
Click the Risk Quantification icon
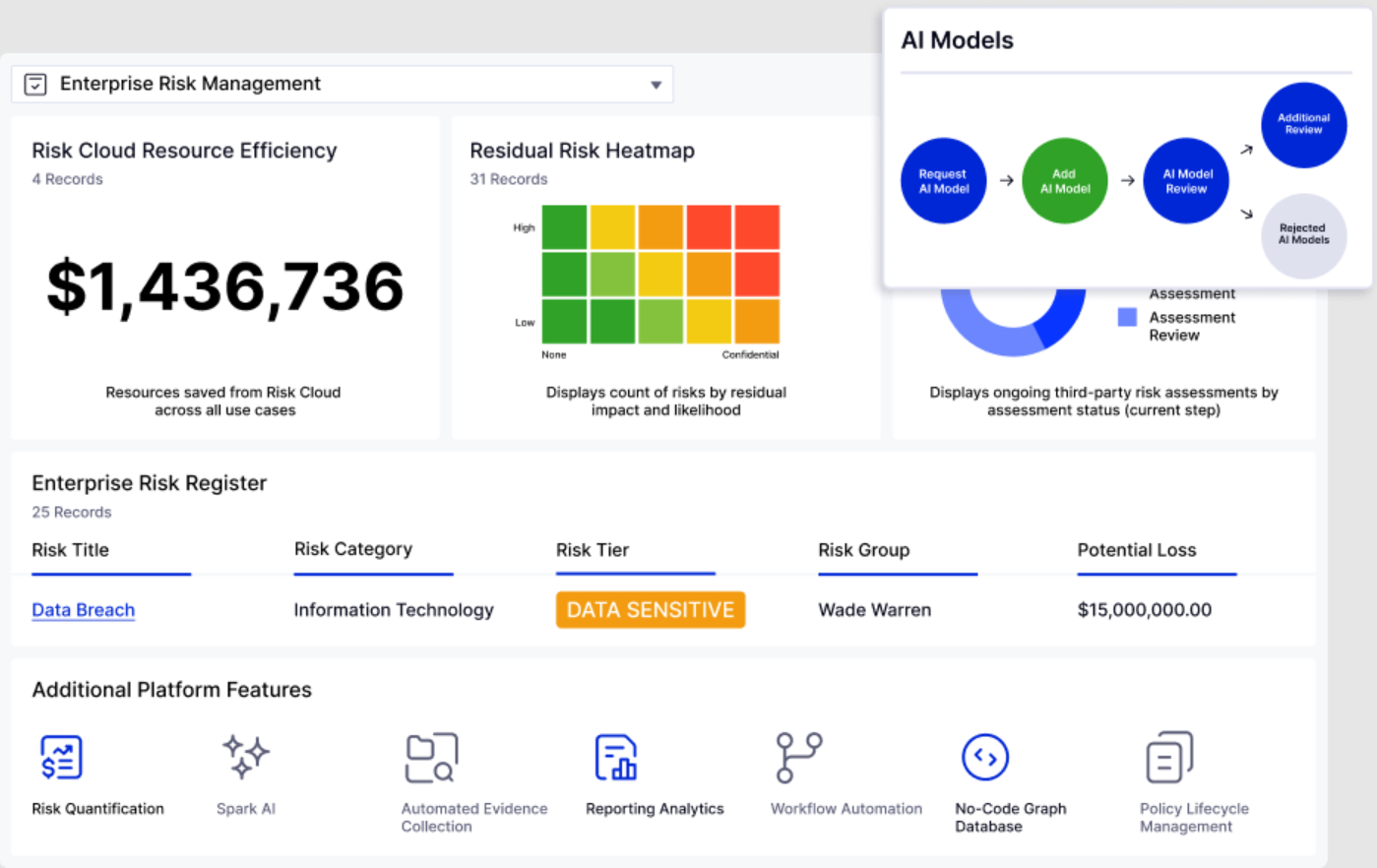[61, 757]
